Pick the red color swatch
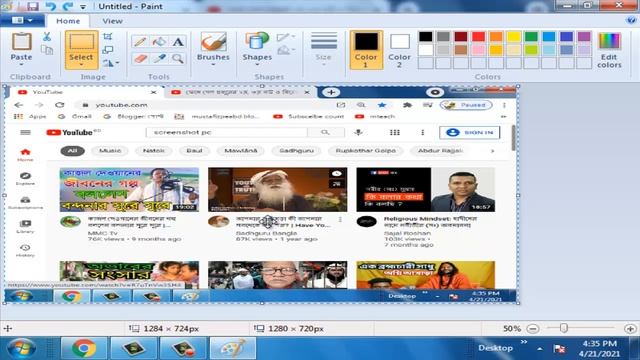This screenshot has height=360, width=640. point(478,36)
